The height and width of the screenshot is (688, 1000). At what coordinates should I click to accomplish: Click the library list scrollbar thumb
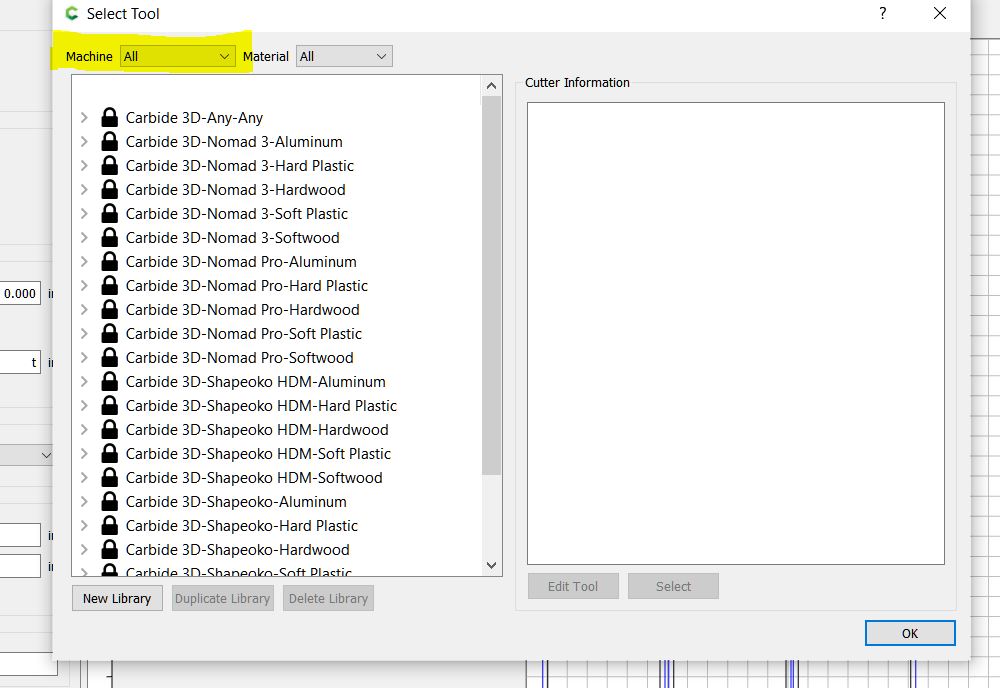pos(492,285)
